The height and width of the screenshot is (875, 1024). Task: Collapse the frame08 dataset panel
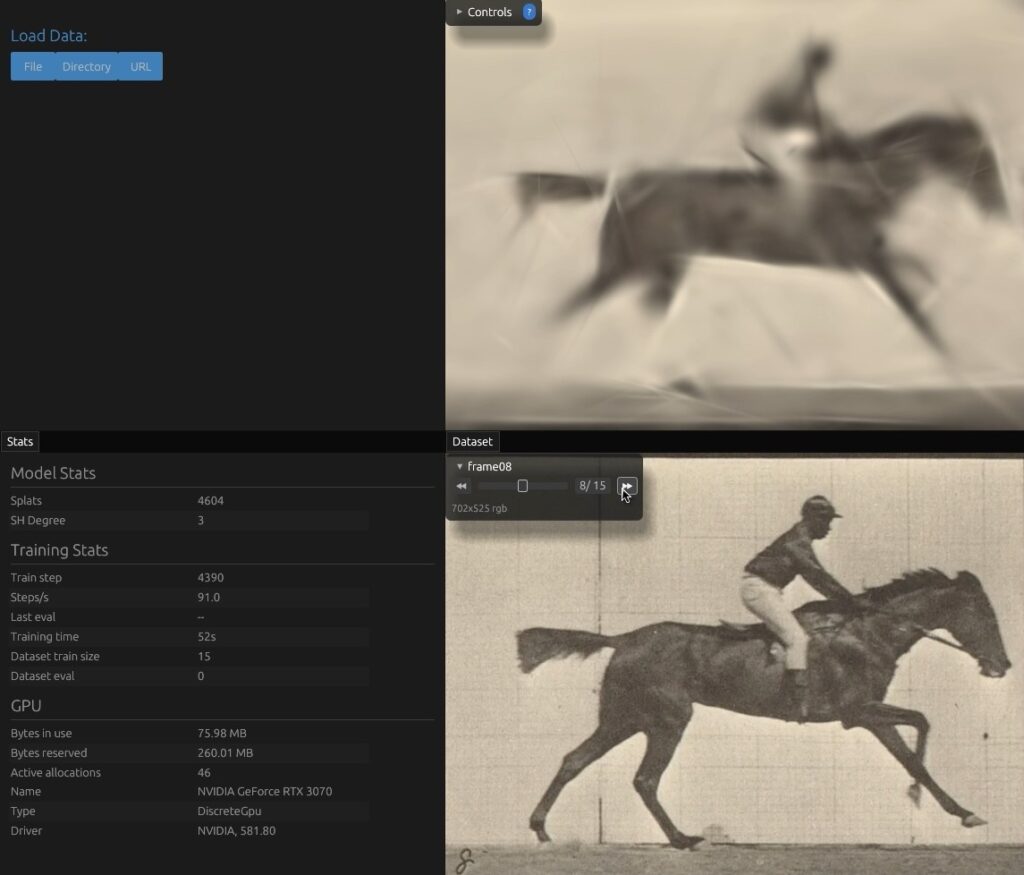[x=483, y=466]
